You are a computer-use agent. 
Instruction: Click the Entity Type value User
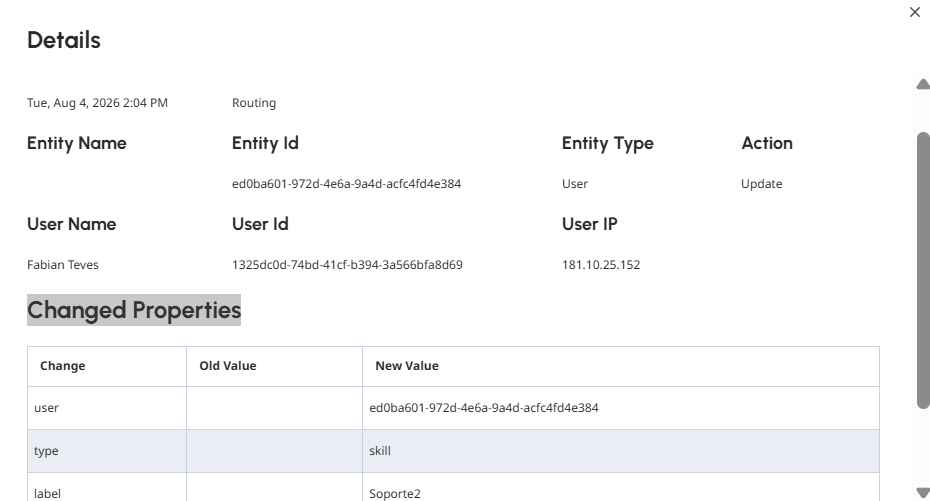click(x=575, y=184)
